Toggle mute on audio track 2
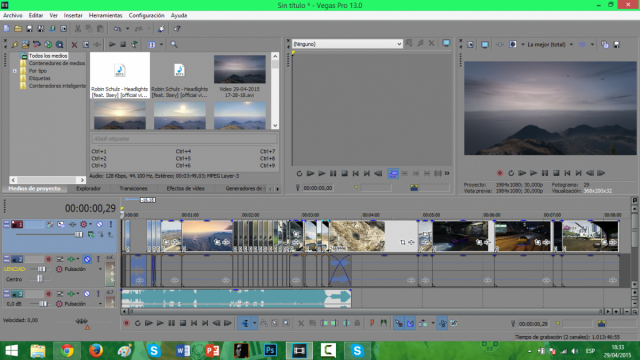This screenshot has height=360, width=640. tap(87, 259)
